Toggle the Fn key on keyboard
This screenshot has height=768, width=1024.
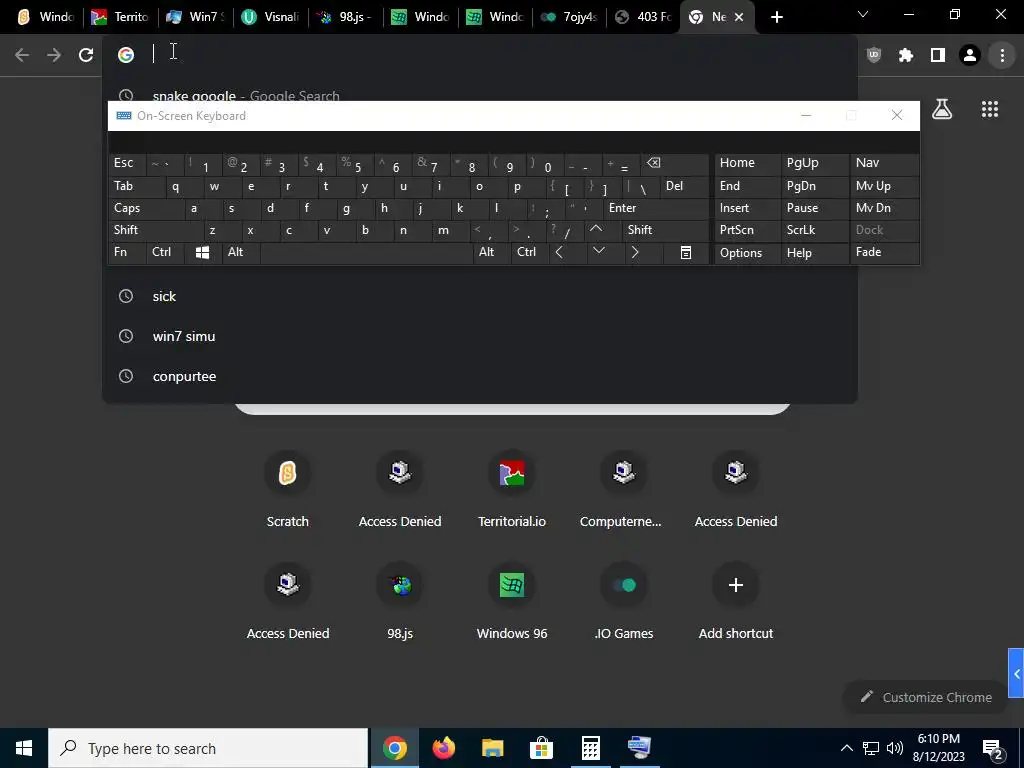click(127, 252)
